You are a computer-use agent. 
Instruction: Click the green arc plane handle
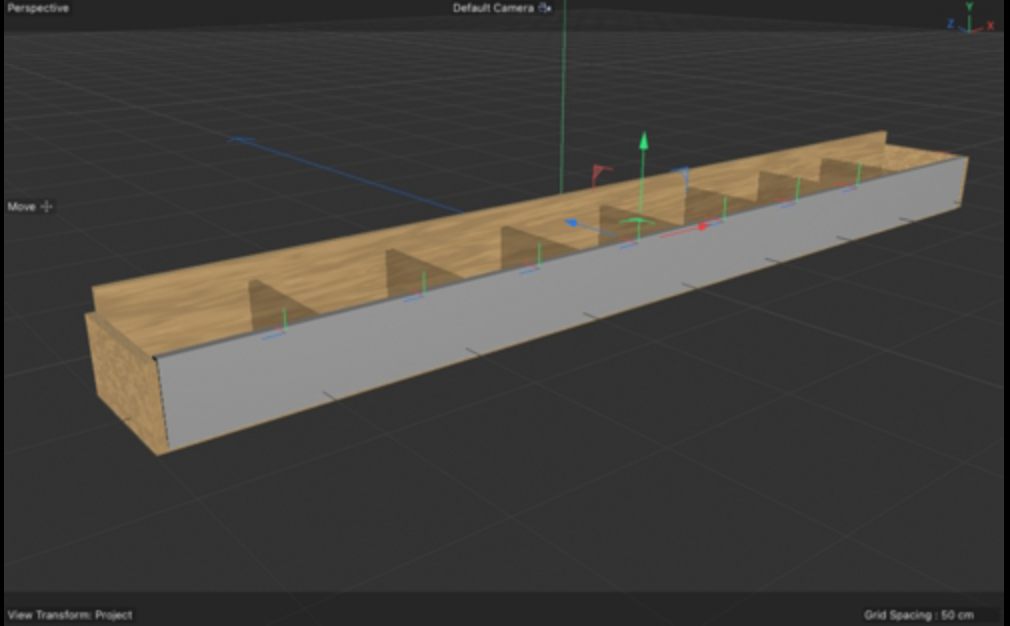pyautogui.click(x=637, y=222)
